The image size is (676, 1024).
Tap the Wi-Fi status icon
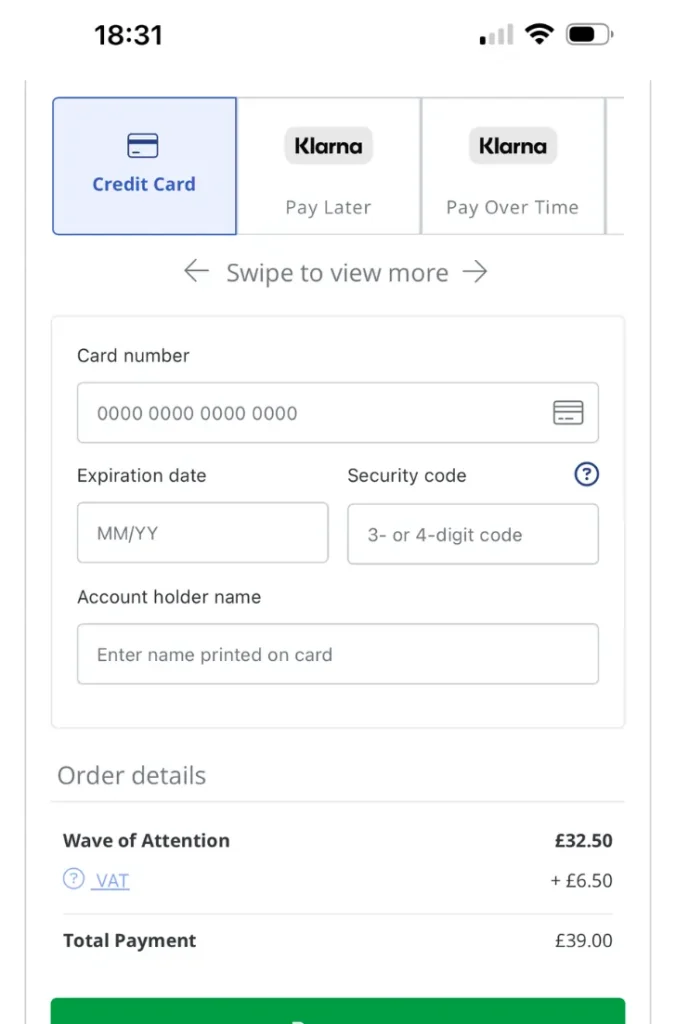click(540, 35)
